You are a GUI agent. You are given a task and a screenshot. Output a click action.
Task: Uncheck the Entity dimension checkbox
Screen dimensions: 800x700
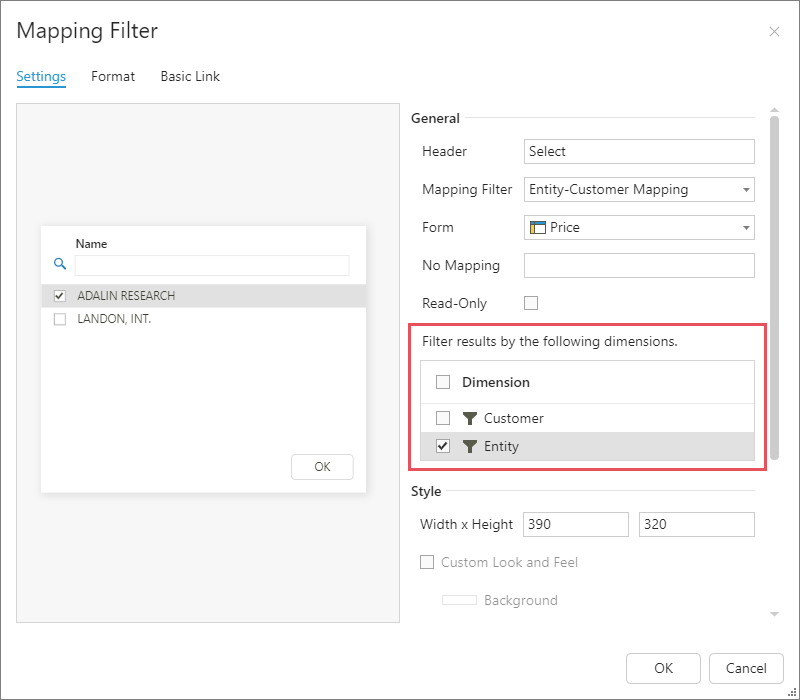pos(443,446)
